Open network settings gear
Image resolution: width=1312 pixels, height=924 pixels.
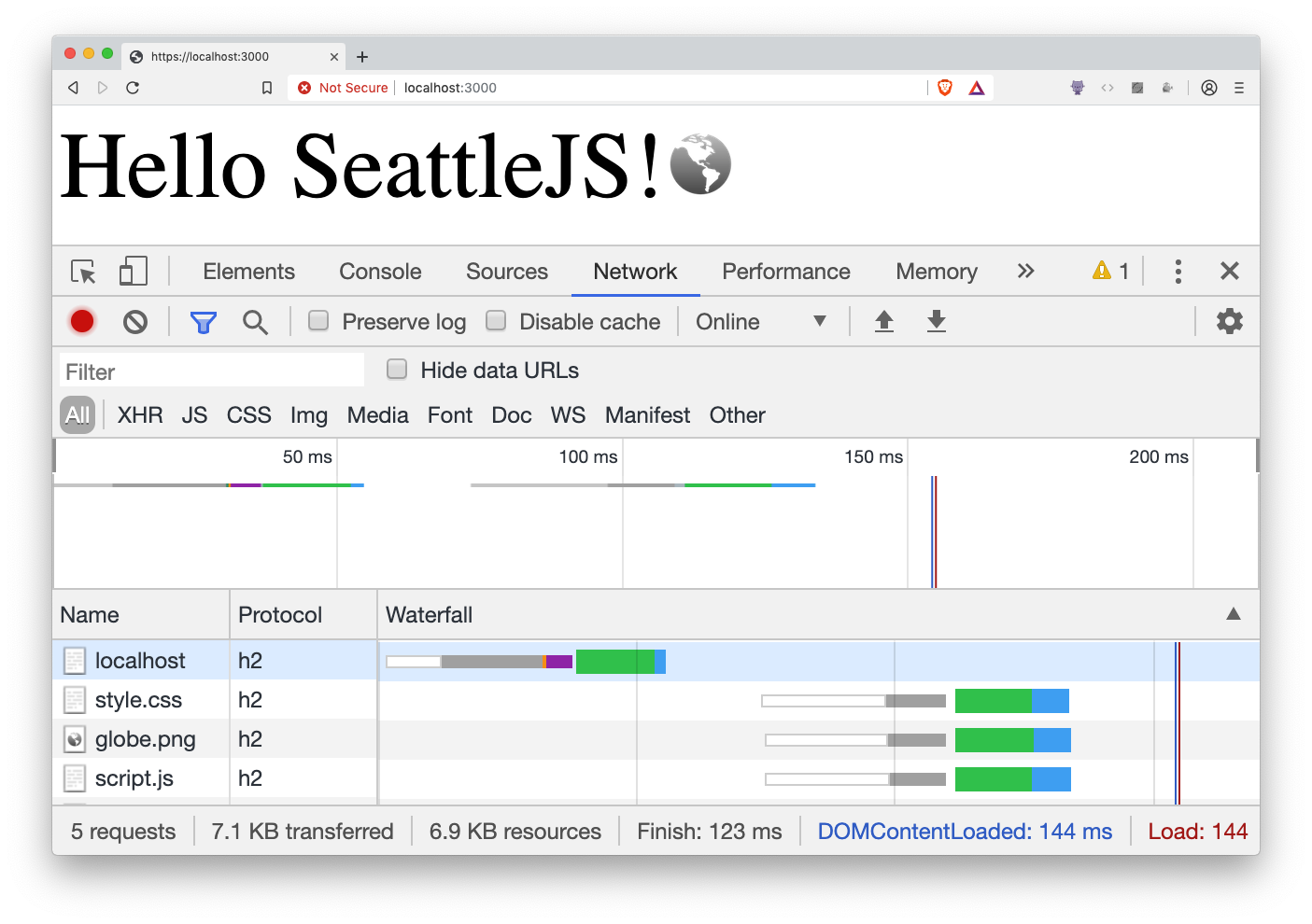point(1230,321)
